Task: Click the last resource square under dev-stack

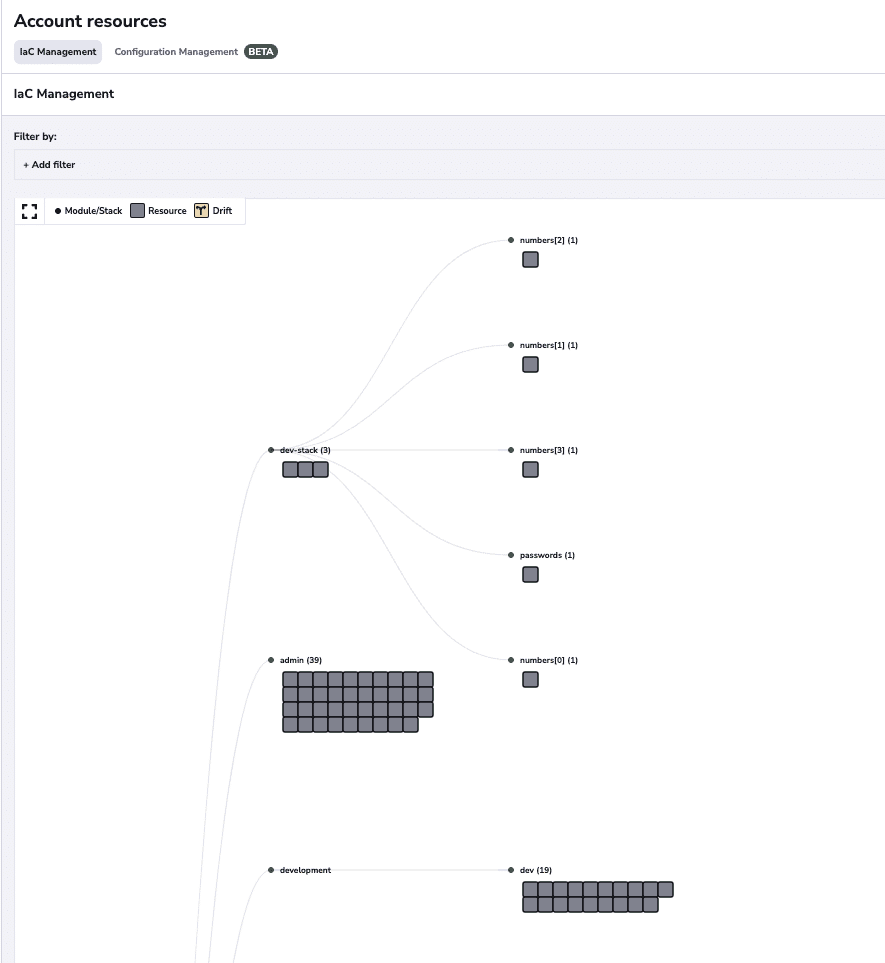Action: pos(321,470)
